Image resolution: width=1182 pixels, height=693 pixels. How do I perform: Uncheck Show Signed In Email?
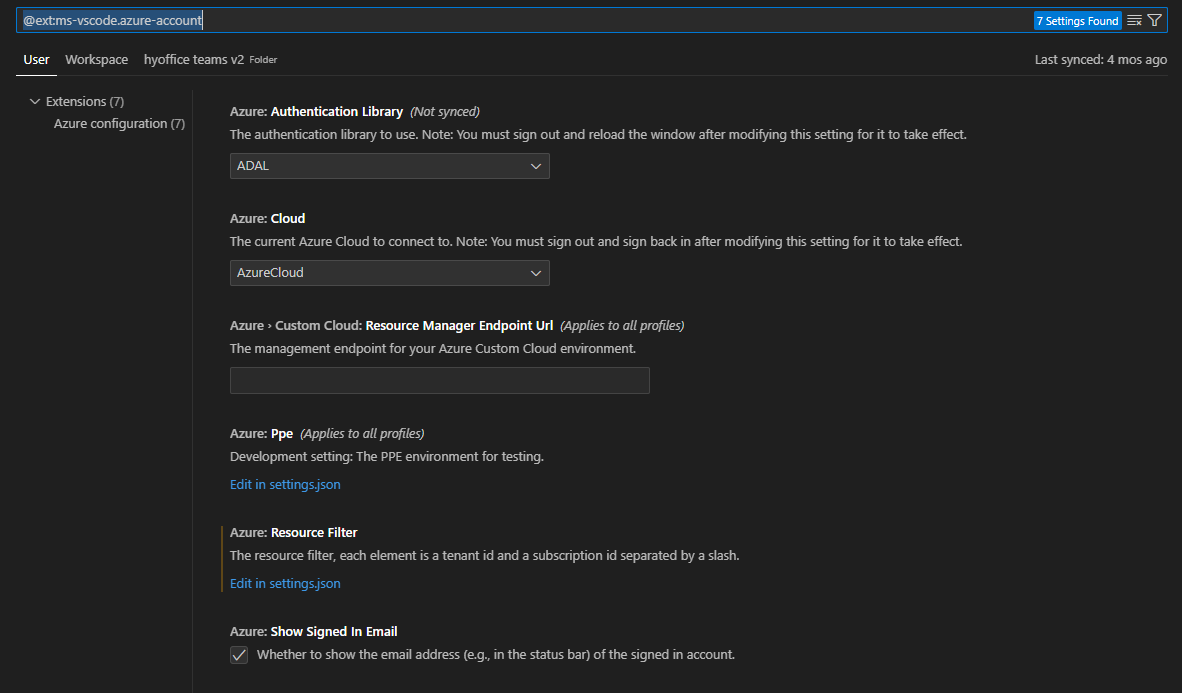pos(239,655)
